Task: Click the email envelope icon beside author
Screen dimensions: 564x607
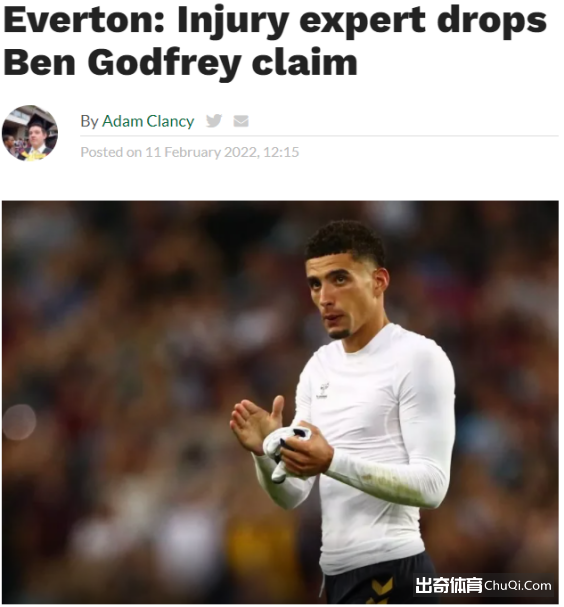Action: [241, 121]
